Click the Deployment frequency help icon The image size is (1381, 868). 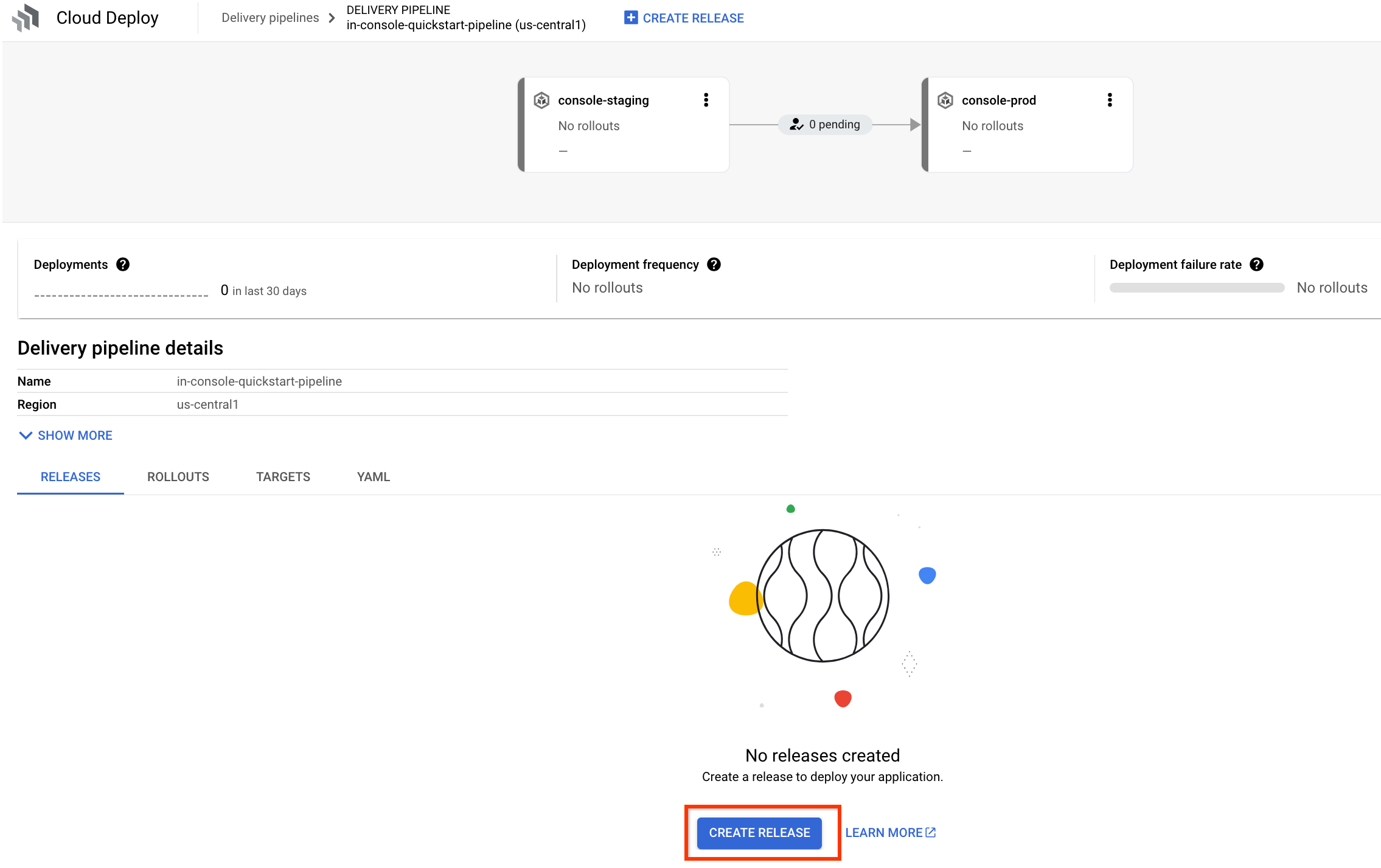tap(715, 264)
